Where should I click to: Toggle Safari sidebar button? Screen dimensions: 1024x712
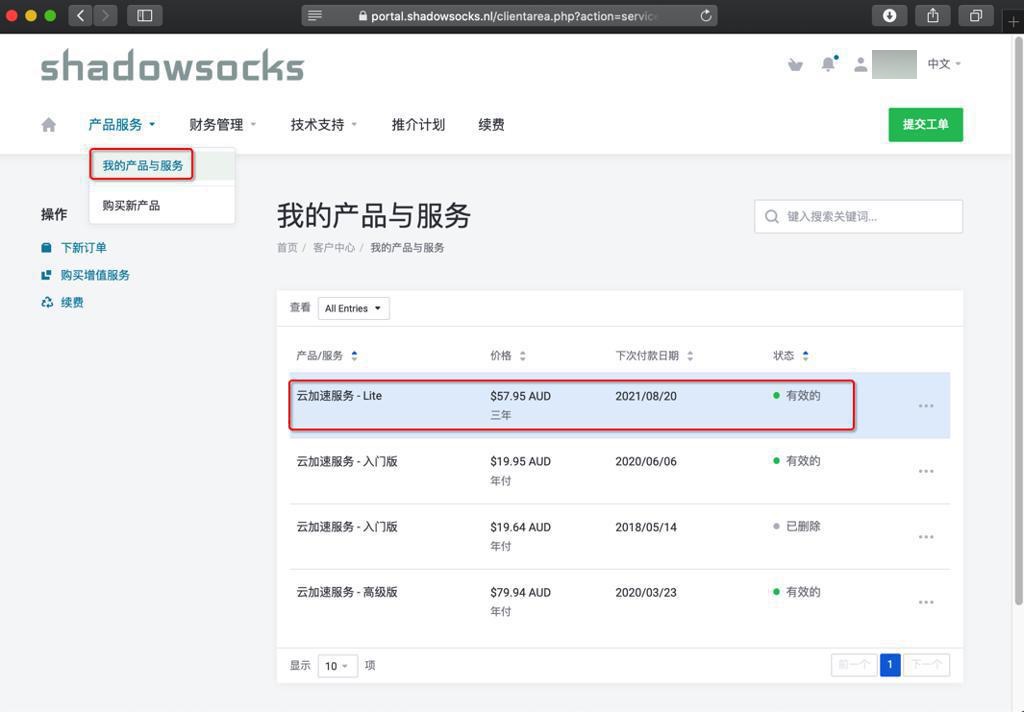click(x=144, y=15)
